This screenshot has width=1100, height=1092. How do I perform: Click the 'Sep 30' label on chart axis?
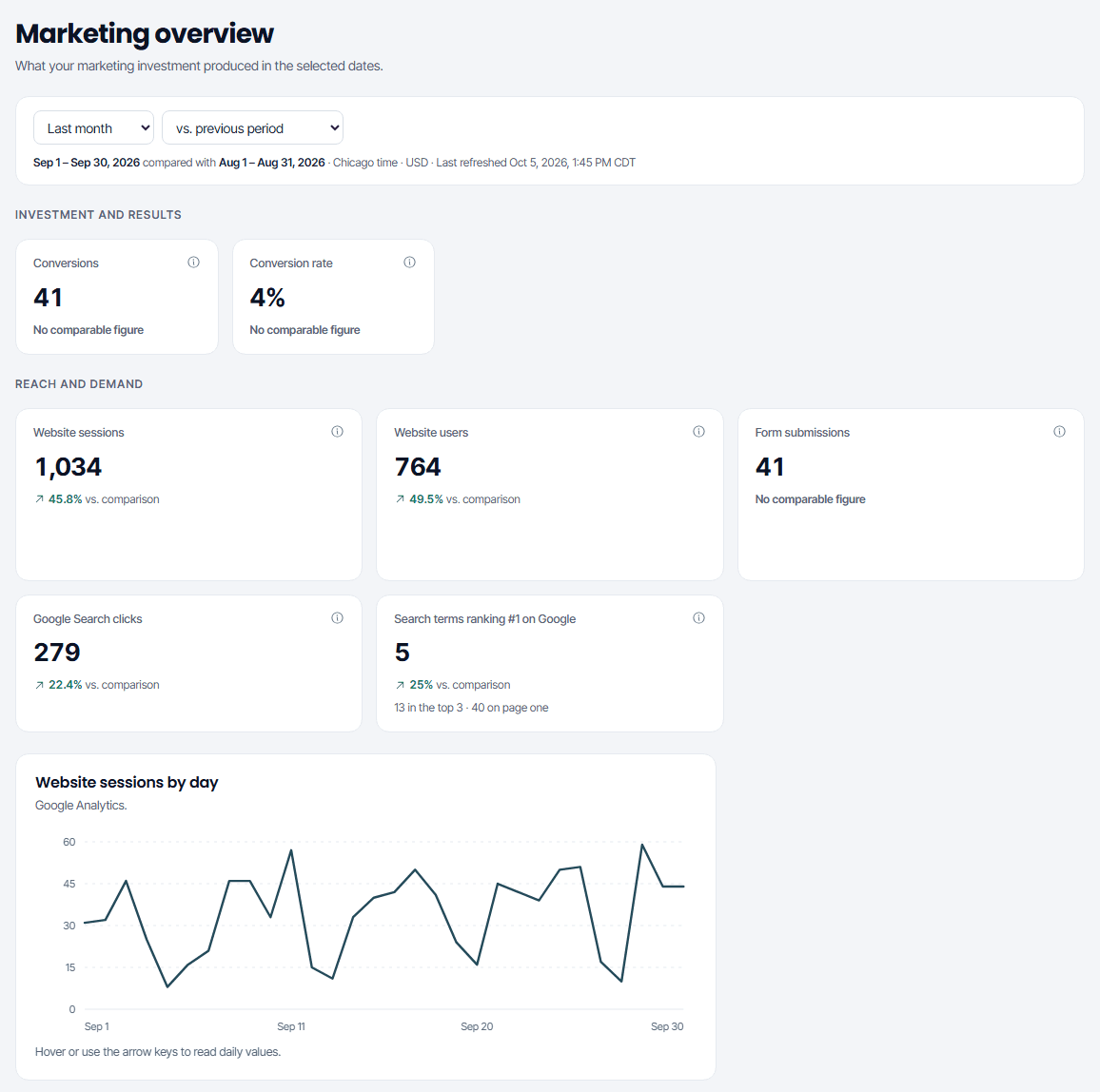point(667,1026)
